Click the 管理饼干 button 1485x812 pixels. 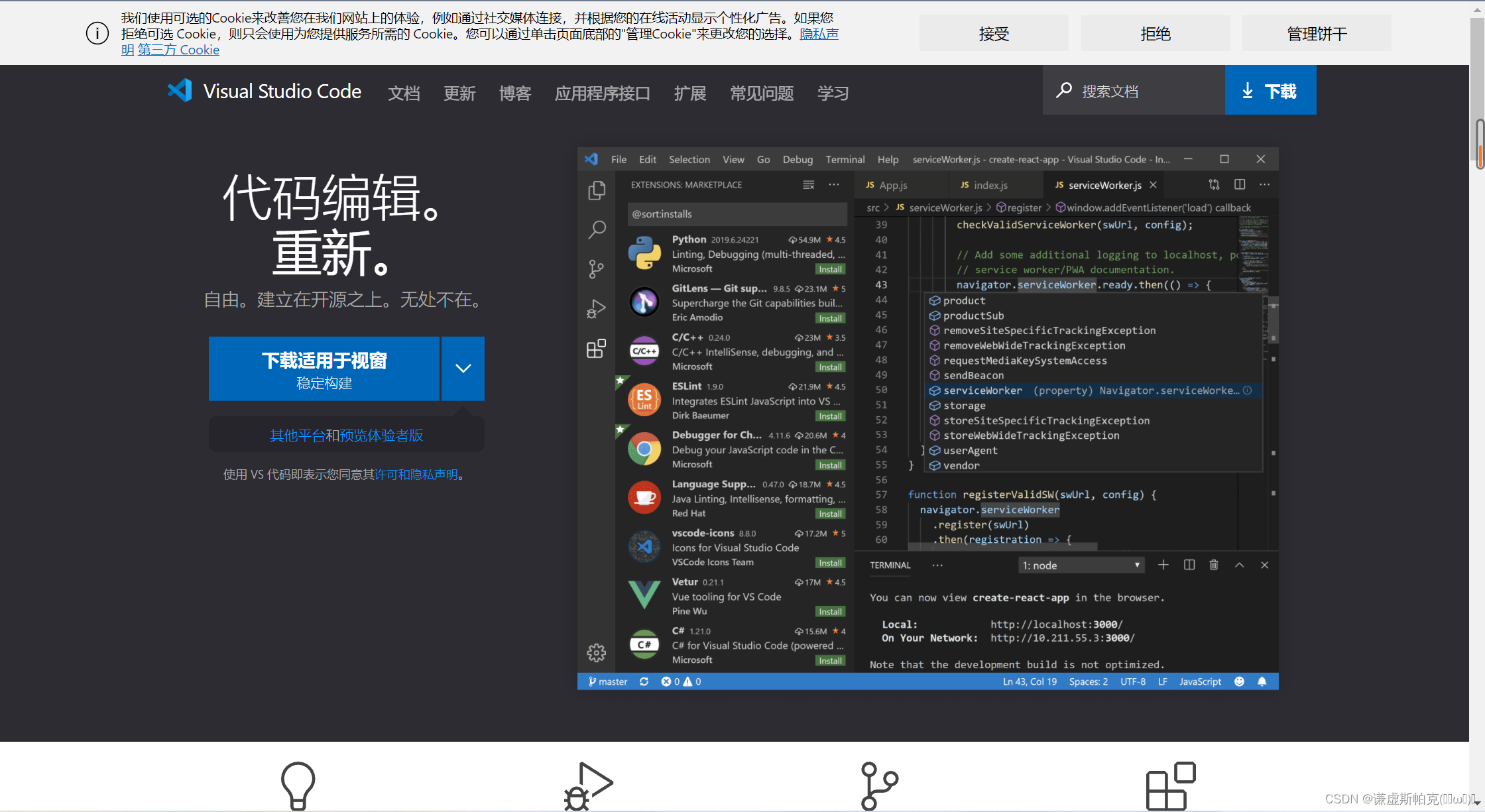tap(1317, 33)
